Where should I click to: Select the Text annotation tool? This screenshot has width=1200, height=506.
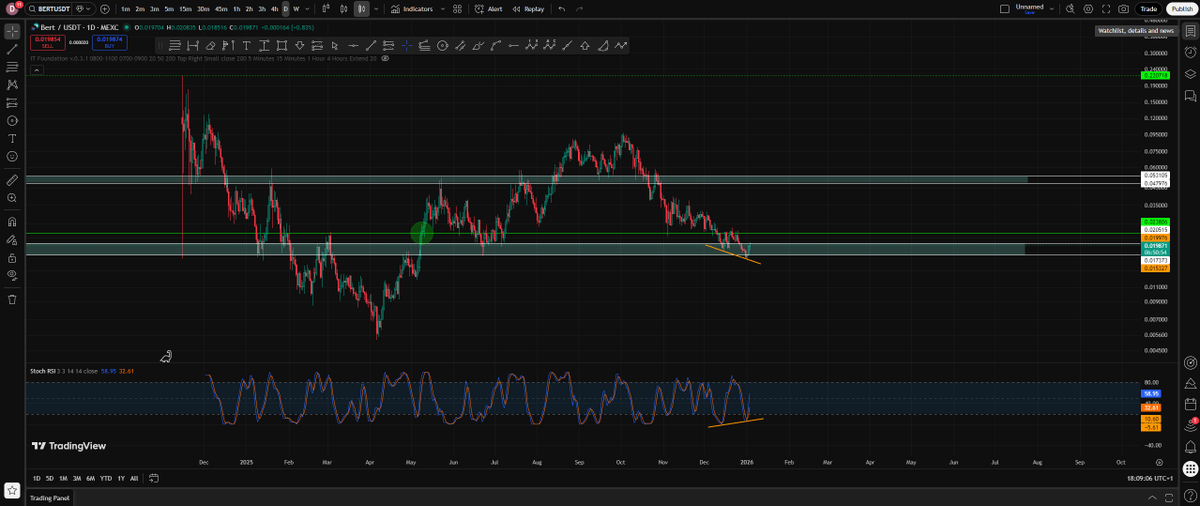pos(12,139)
